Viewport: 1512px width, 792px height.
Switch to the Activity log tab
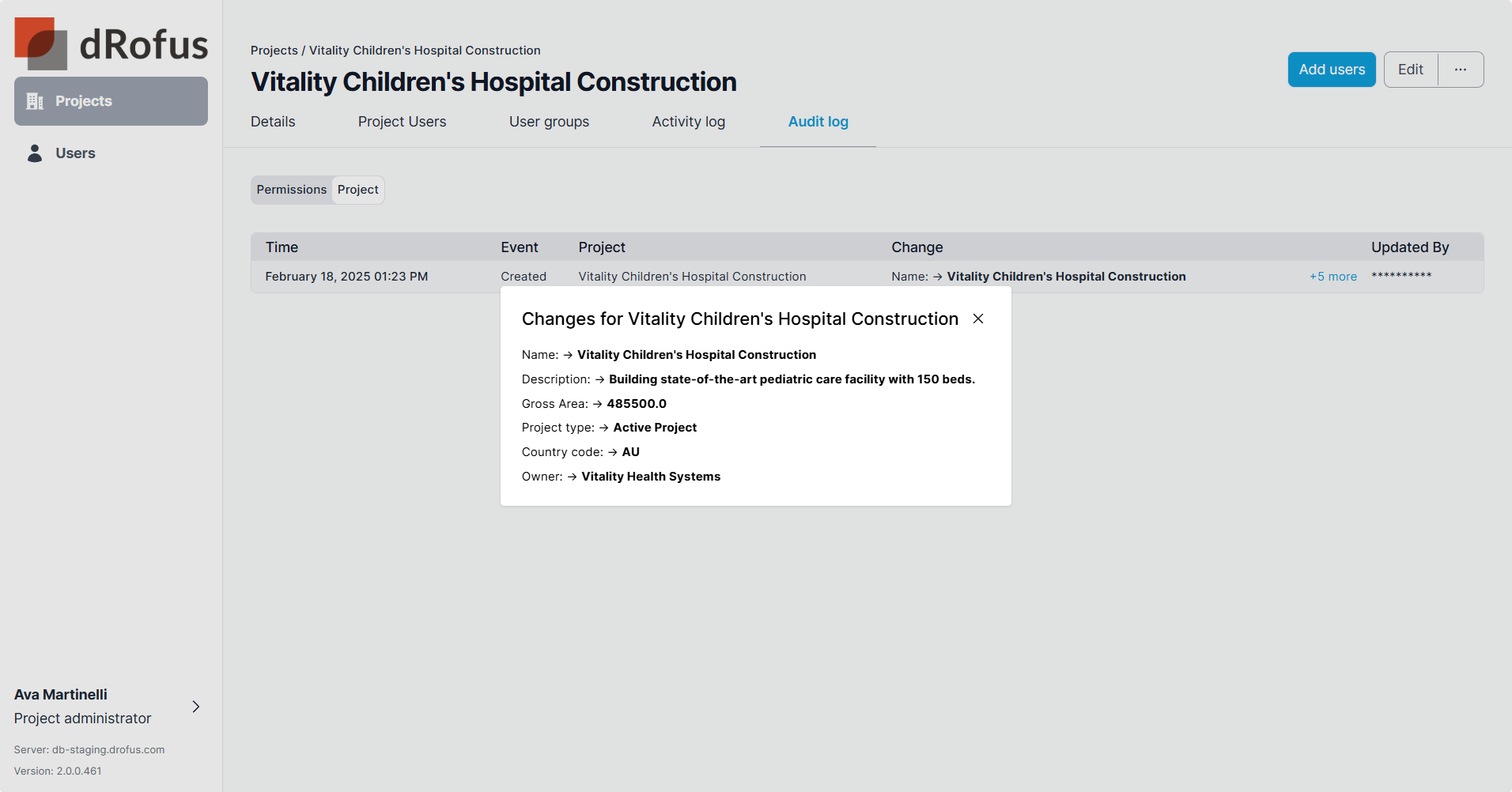(688, 122)
